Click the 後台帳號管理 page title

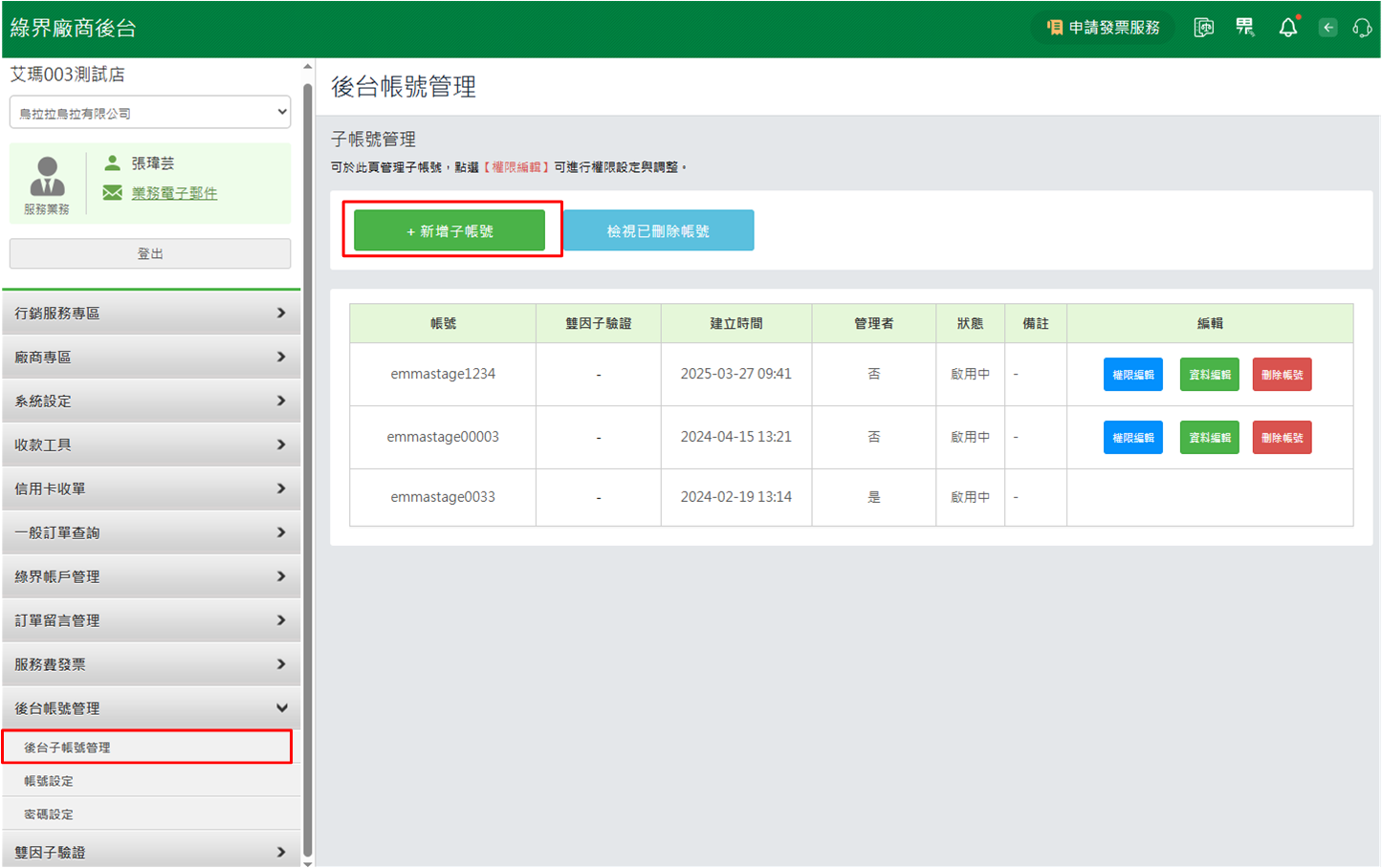pos(404,87)
